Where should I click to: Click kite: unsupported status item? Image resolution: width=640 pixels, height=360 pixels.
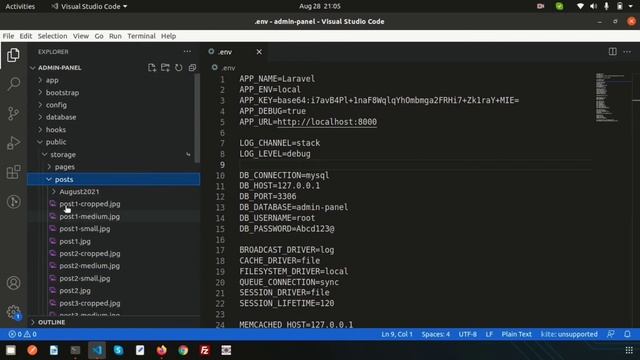[x=569, y=334]
